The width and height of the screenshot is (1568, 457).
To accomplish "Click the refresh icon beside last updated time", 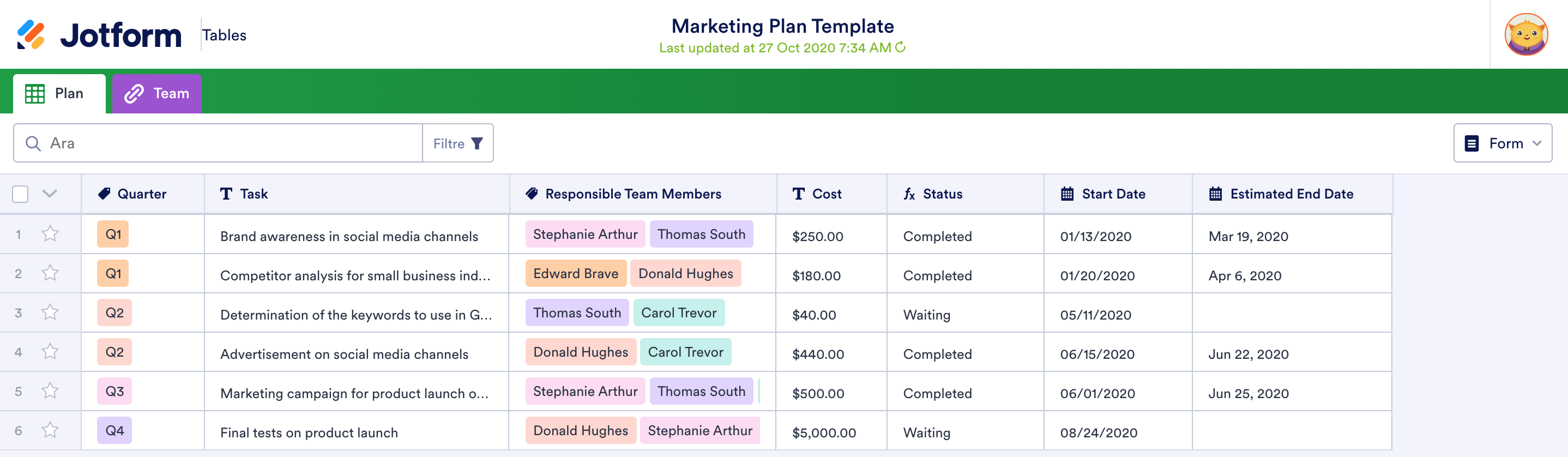I will pyautogui.click(x=900, y=47).
